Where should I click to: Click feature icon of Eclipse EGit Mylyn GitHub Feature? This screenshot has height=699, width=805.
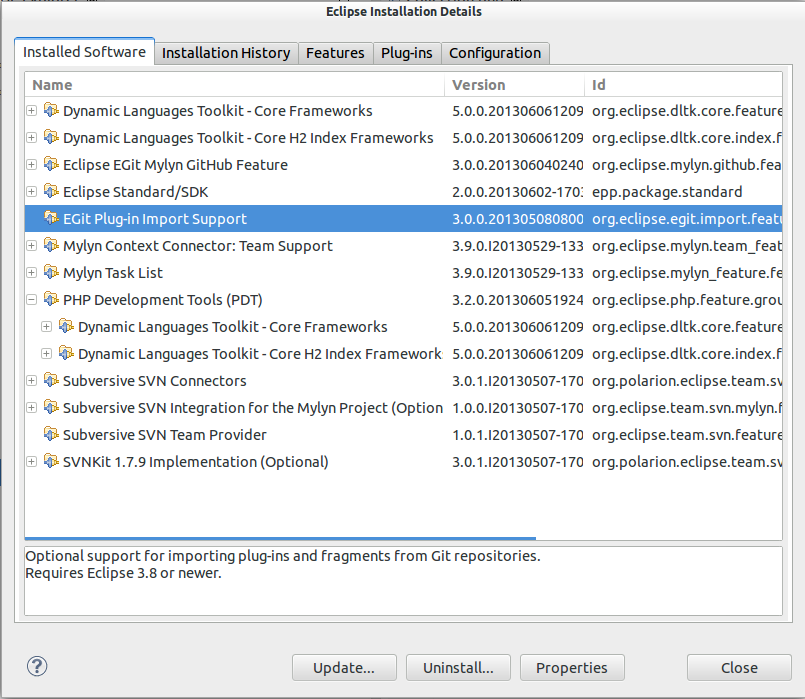pos(51,164)
